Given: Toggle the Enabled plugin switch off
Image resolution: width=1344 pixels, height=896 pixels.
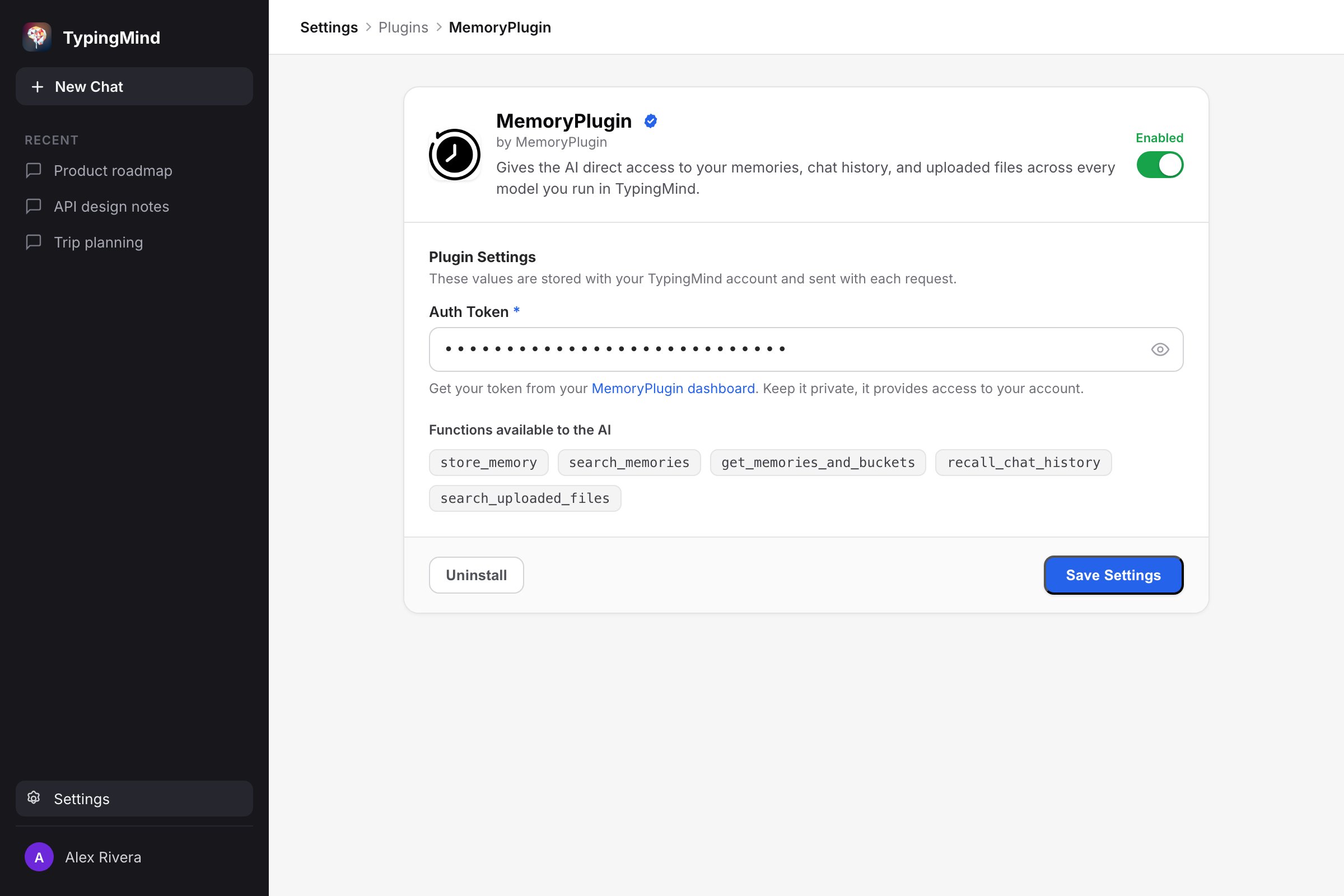Looking at the screenshot, I should pyautogui.click(x=1159, y=165).
